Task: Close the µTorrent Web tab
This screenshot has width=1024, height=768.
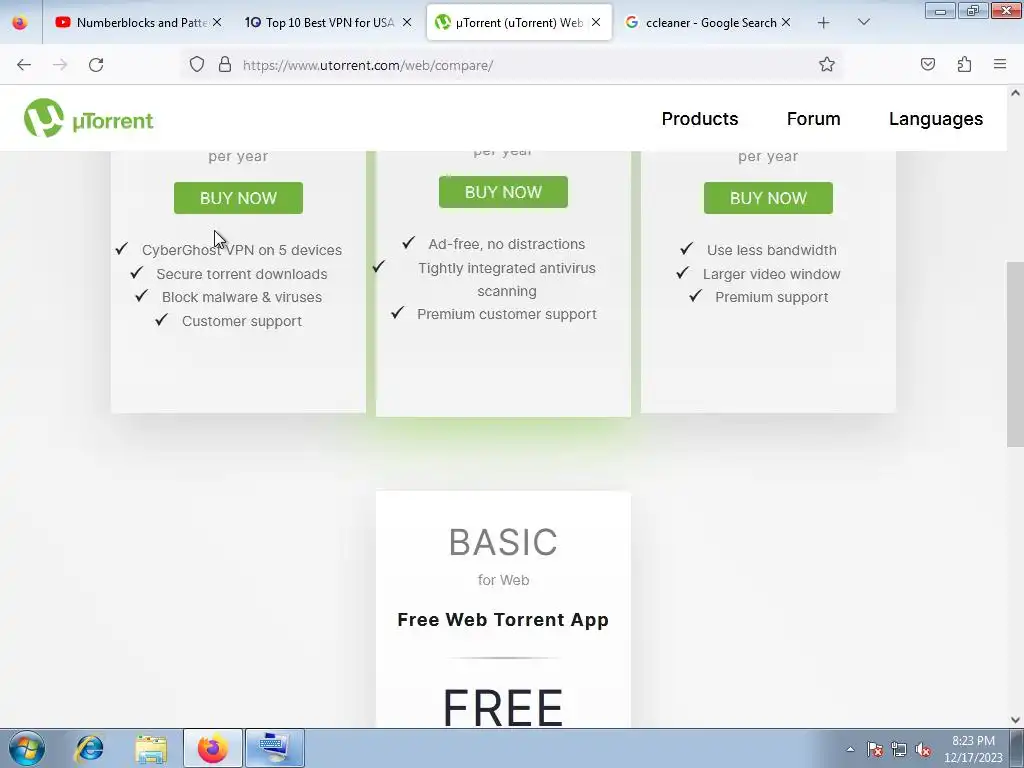Action: click(x=596, y=22)
